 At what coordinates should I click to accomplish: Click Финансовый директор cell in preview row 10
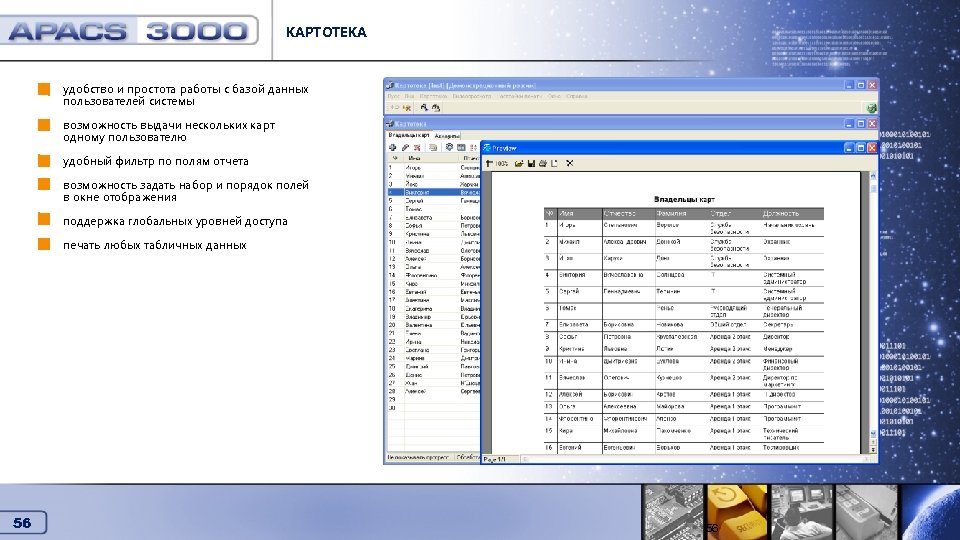click(781, 365)
